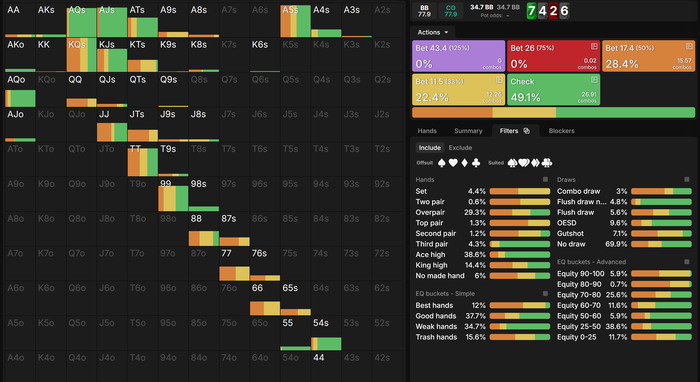Screen dimensions: 700x382
Task: Select the KK cell in hand matrix
Action: click(x=51, y=55)
